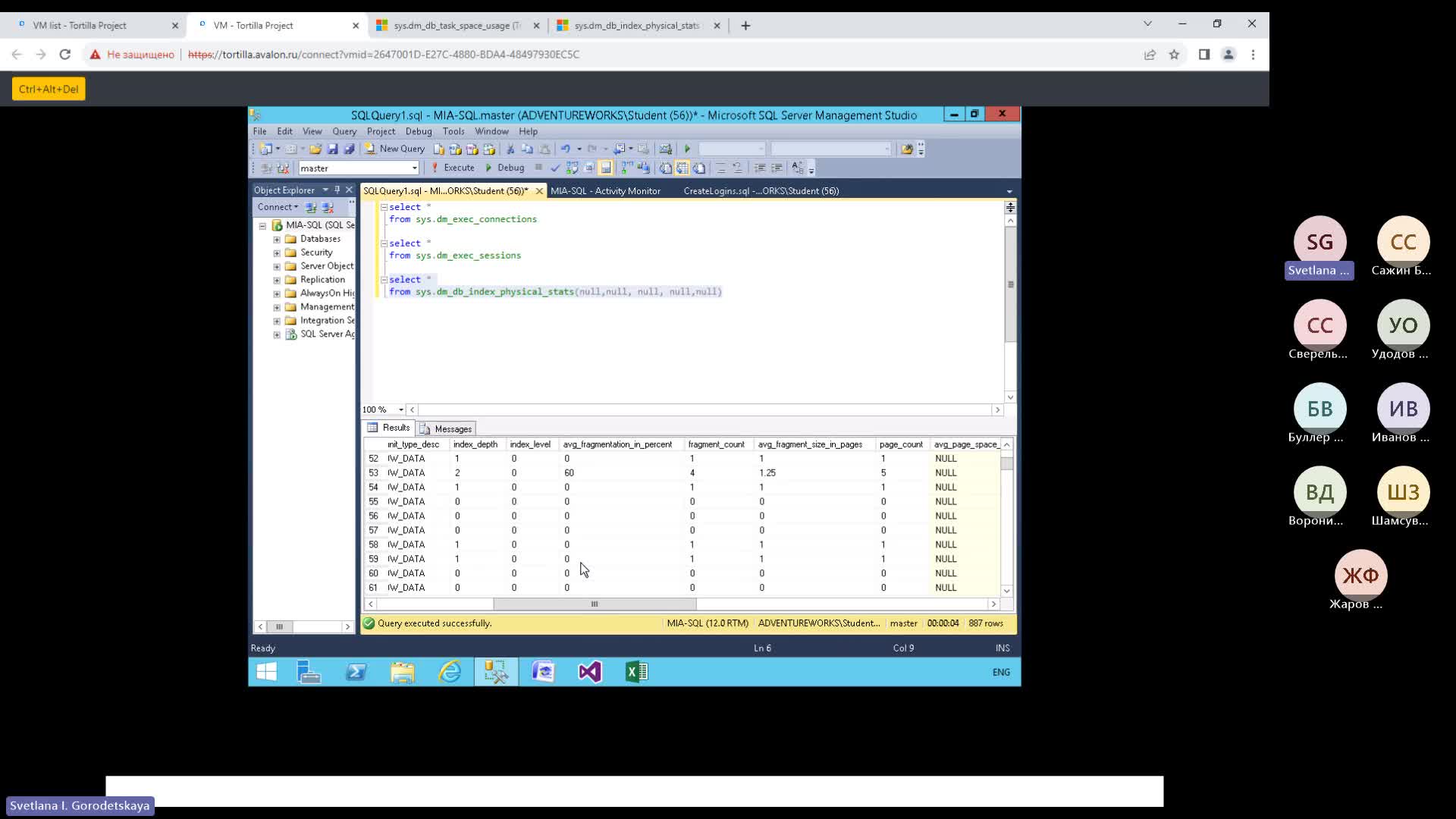The height and width of the screenshot is (819, 1456).
Task: Click the SG Svetlana participant avatar
Action: pyautogui.click(x=1319, y=242)
